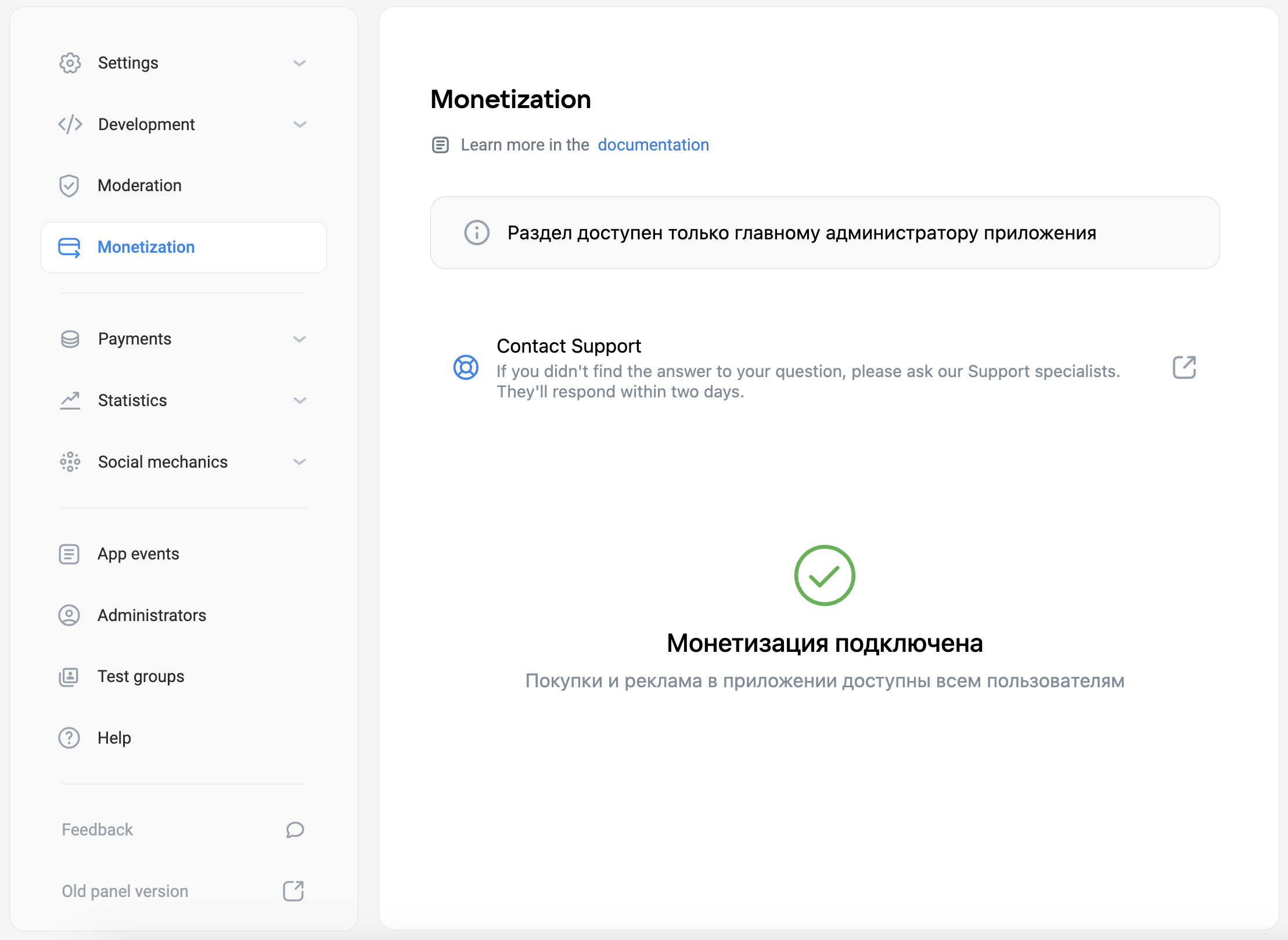Image resolution: width=1288 pixels, height=940 pixels.
Task: Expand the Development chevron
Action: pos(300,125)
